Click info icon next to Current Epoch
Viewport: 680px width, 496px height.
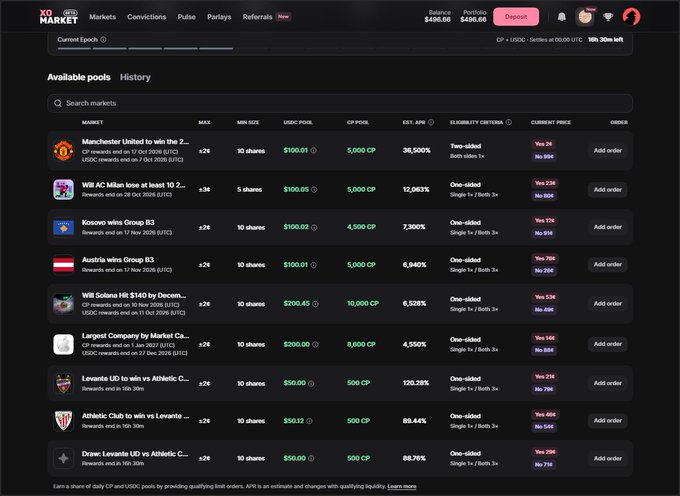coord(103,39)
